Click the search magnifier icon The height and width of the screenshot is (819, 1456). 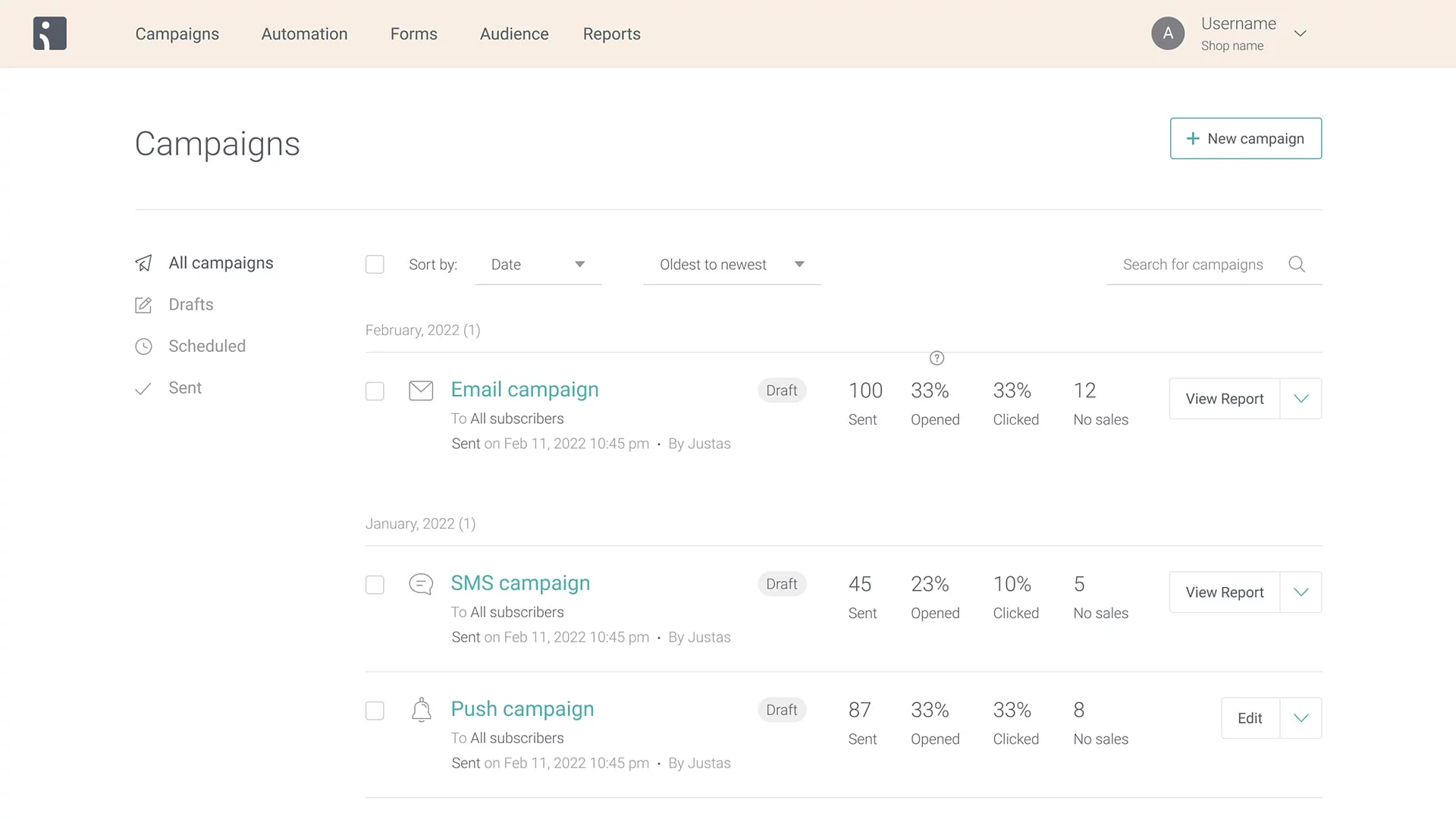[1297, 264]
